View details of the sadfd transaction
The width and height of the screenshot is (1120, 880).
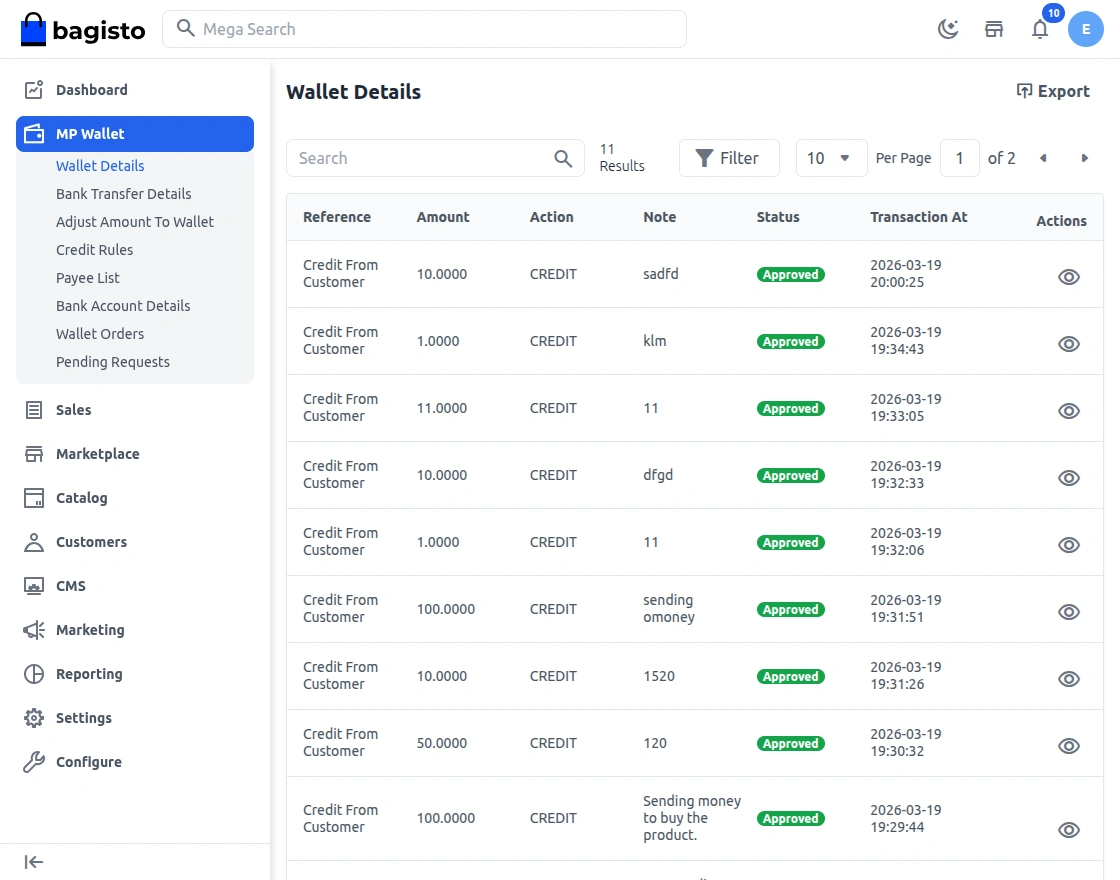(x=1068, y=277)
